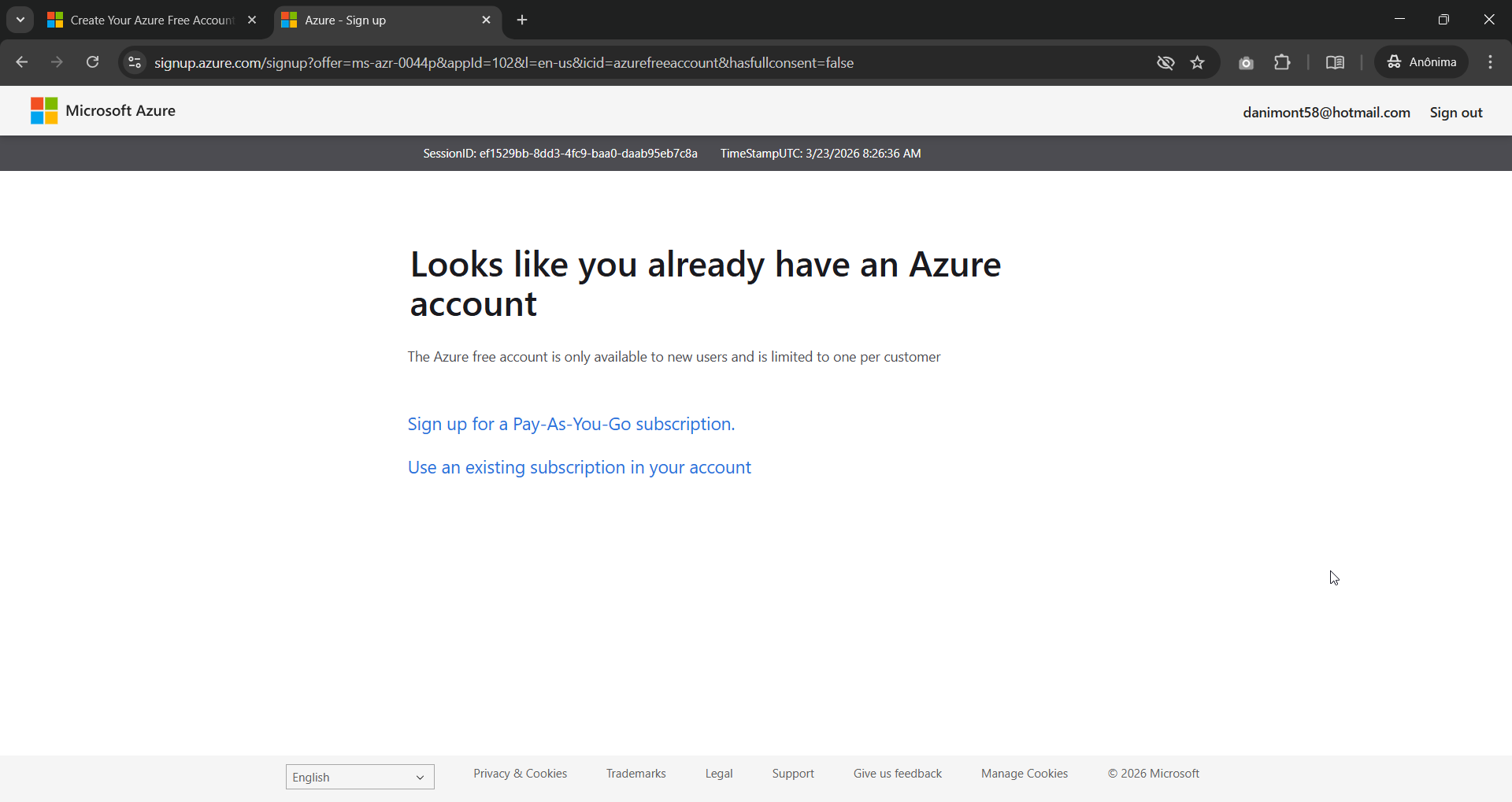Click the SessionID text in banner
Viewport: 1512px width, 802px height.
[x=560, y=154]
